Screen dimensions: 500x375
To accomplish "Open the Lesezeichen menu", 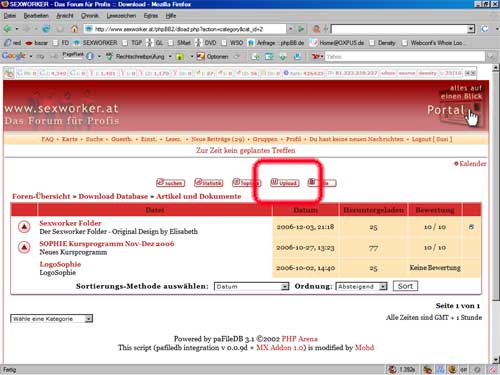I will [x=121, y=15].
